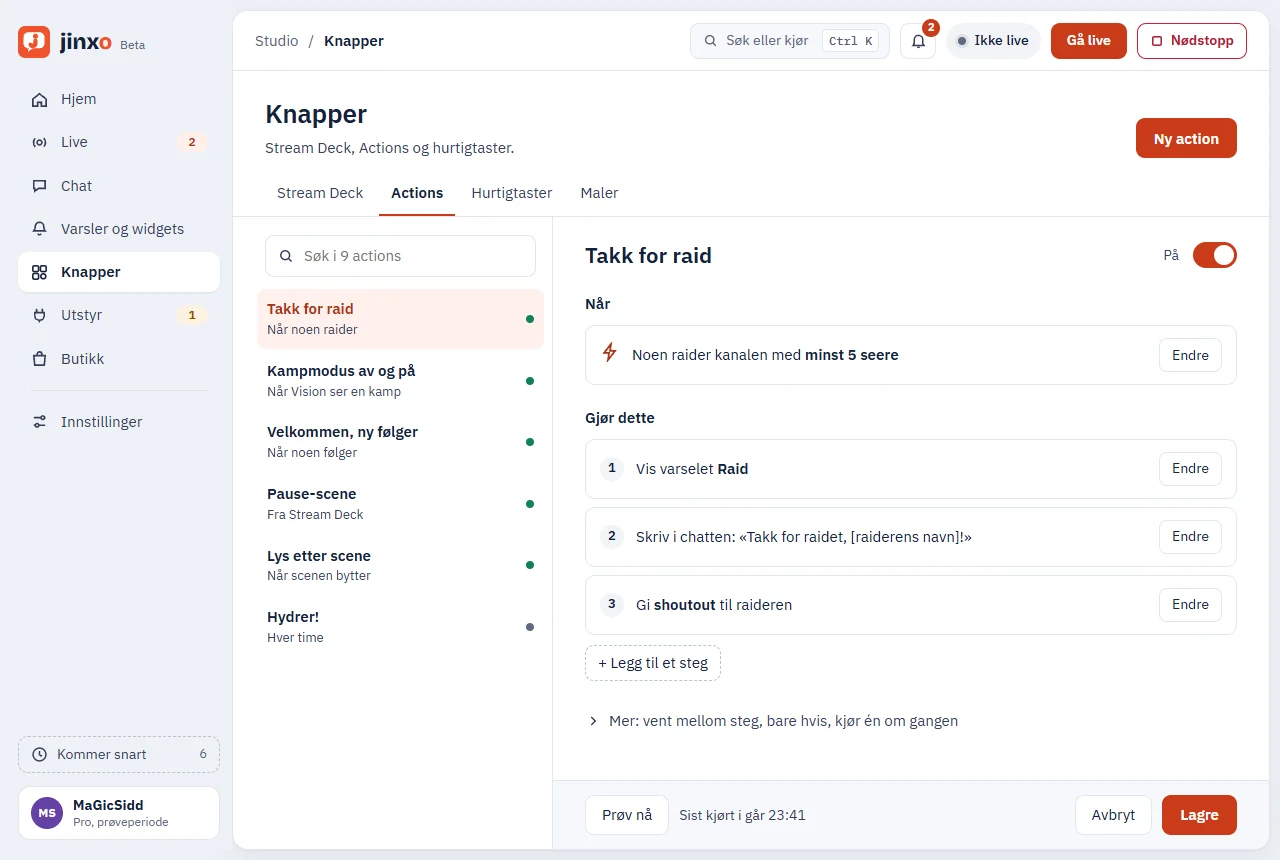Click the Ikke live status pill
The width and height of the screenshot is (1280, 860).
[993, 41]
